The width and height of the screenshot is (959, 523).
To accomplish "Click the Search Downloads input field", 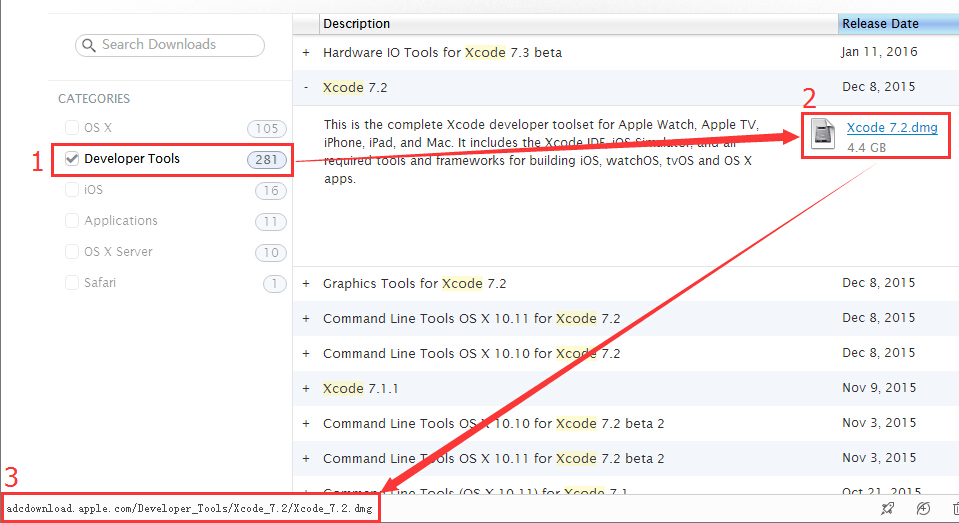I will 169,45.
